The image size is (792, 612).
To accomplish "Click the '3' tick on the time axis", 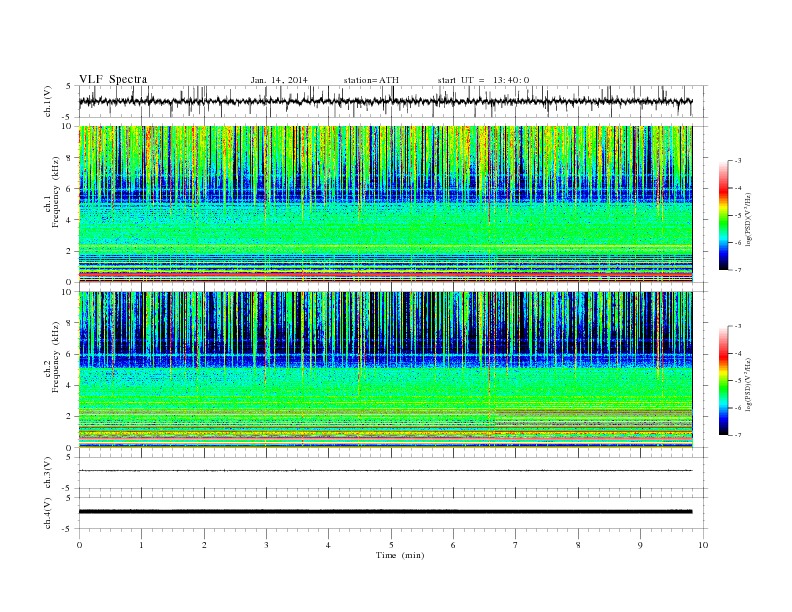I will (x=266, y=545).
